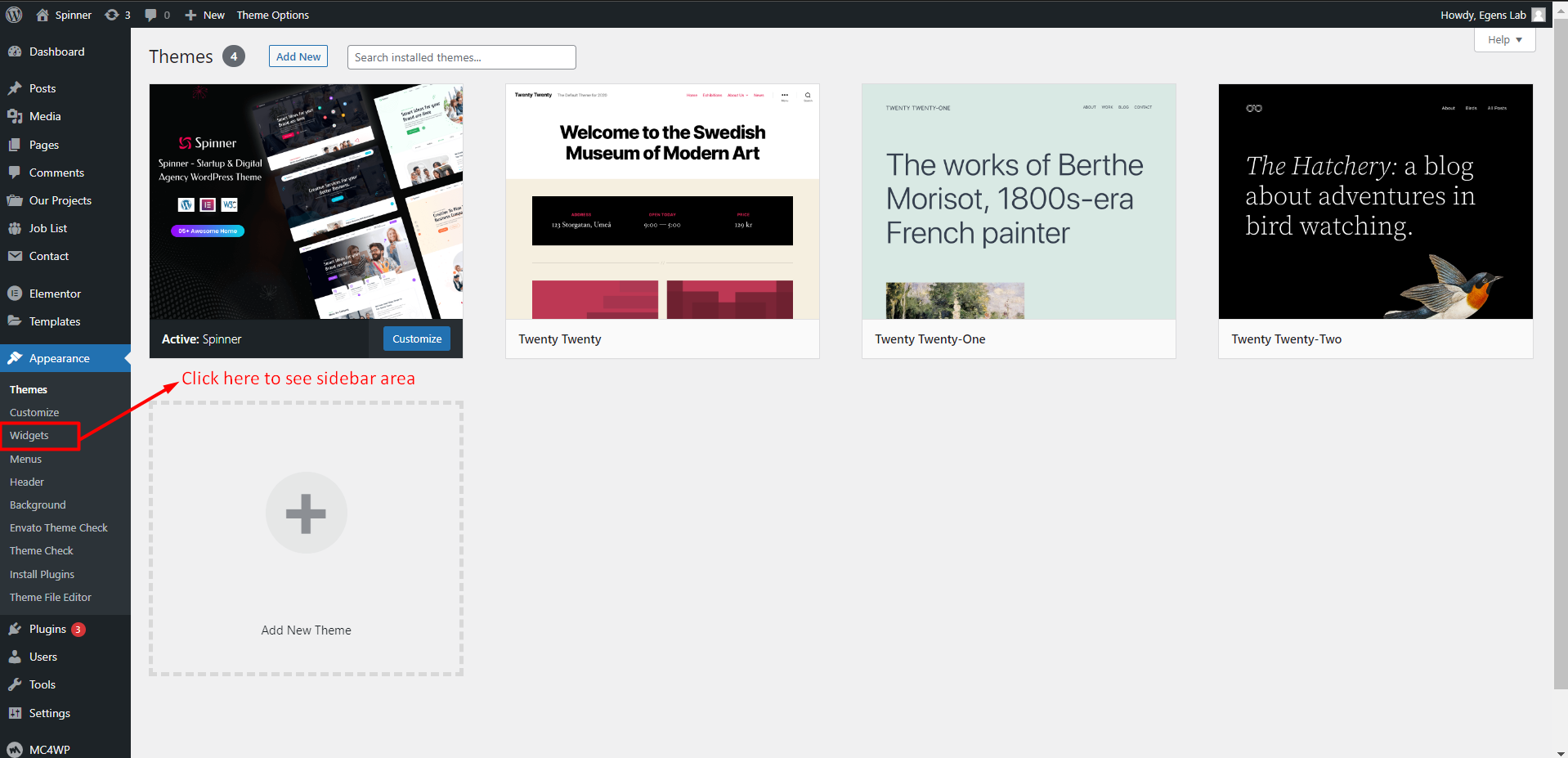Click the Comments sidebar icon
The image size is (1568, 758).
click(x=15, y=173)
